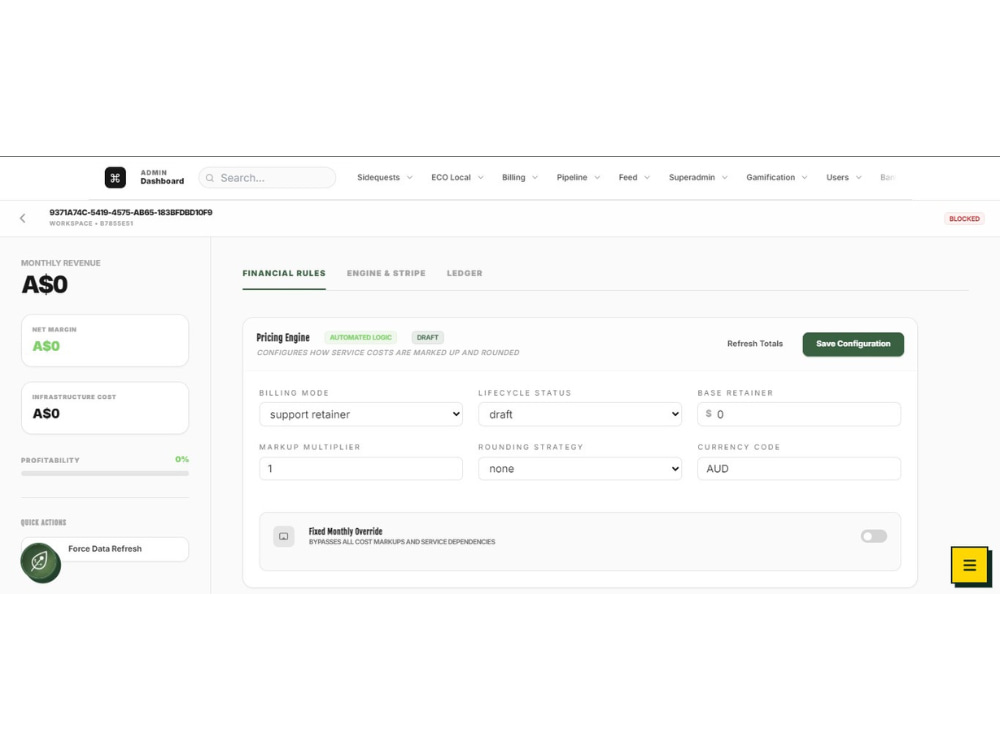Click the DRAFT badge beside Pricing Engine
1000x750 pixels.
pos(427,337)
